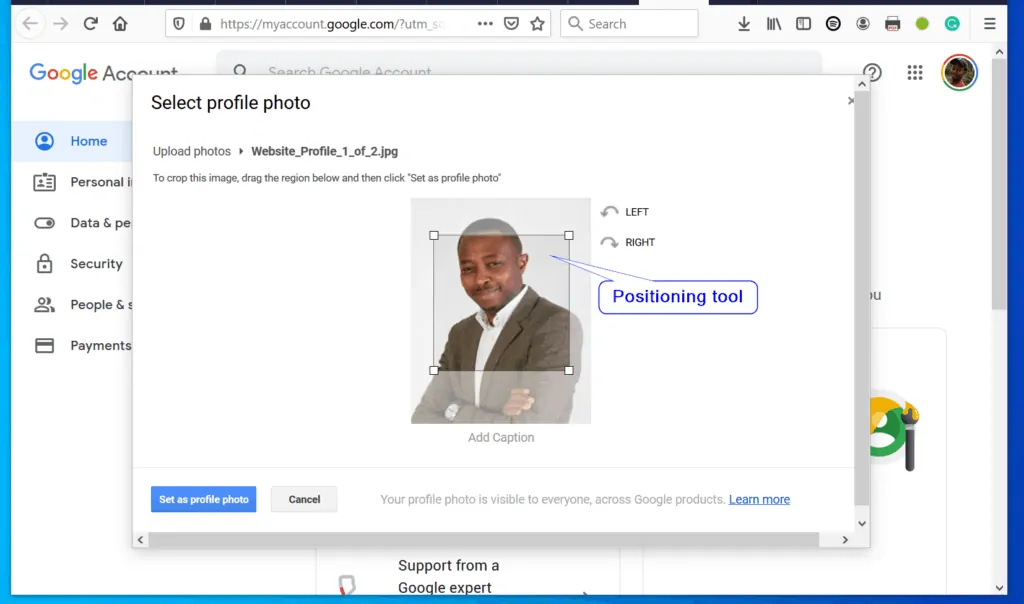1024x604 pixels.
Task: Click dialog horizontal scrollbar right arrow
Action: [x=845, y=540]
